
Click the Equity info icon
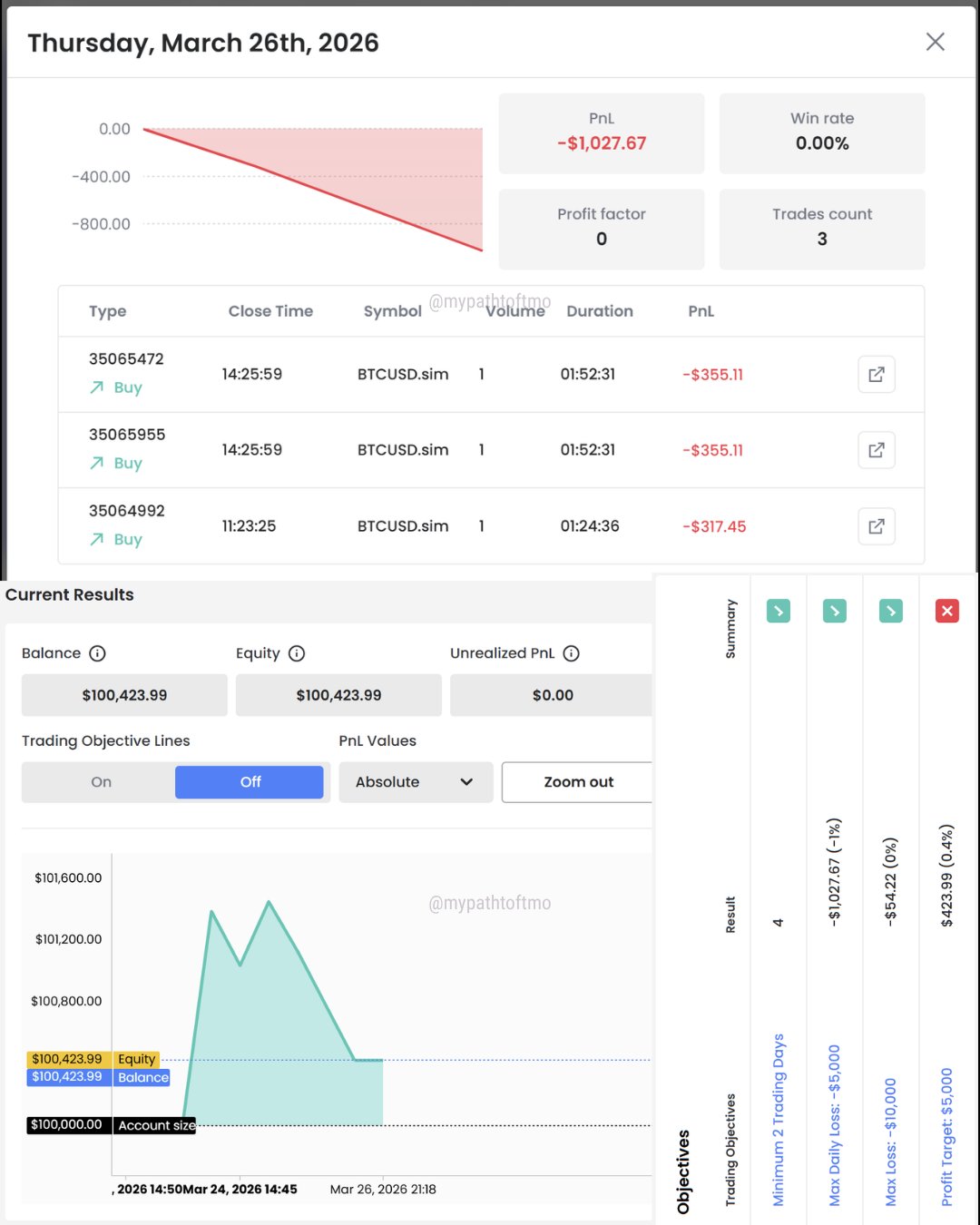point(297,653)
